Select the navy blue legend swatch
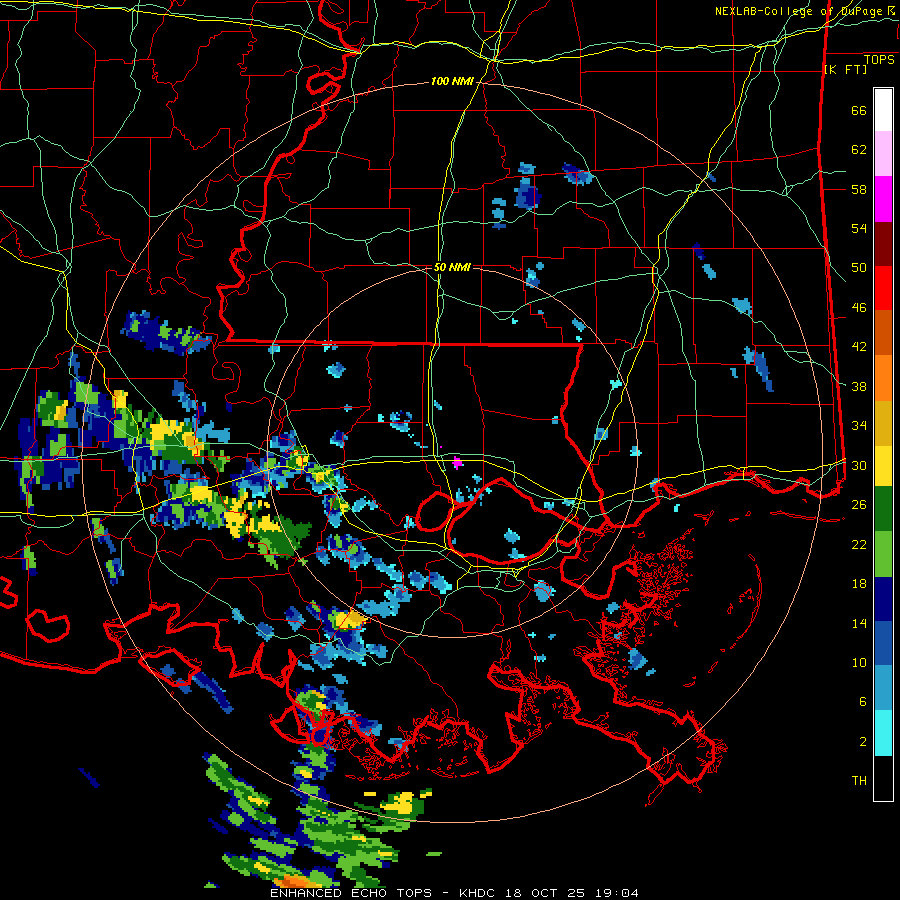Image resolution: width=900 pixels, height=900 pixels. click(883, 599)
